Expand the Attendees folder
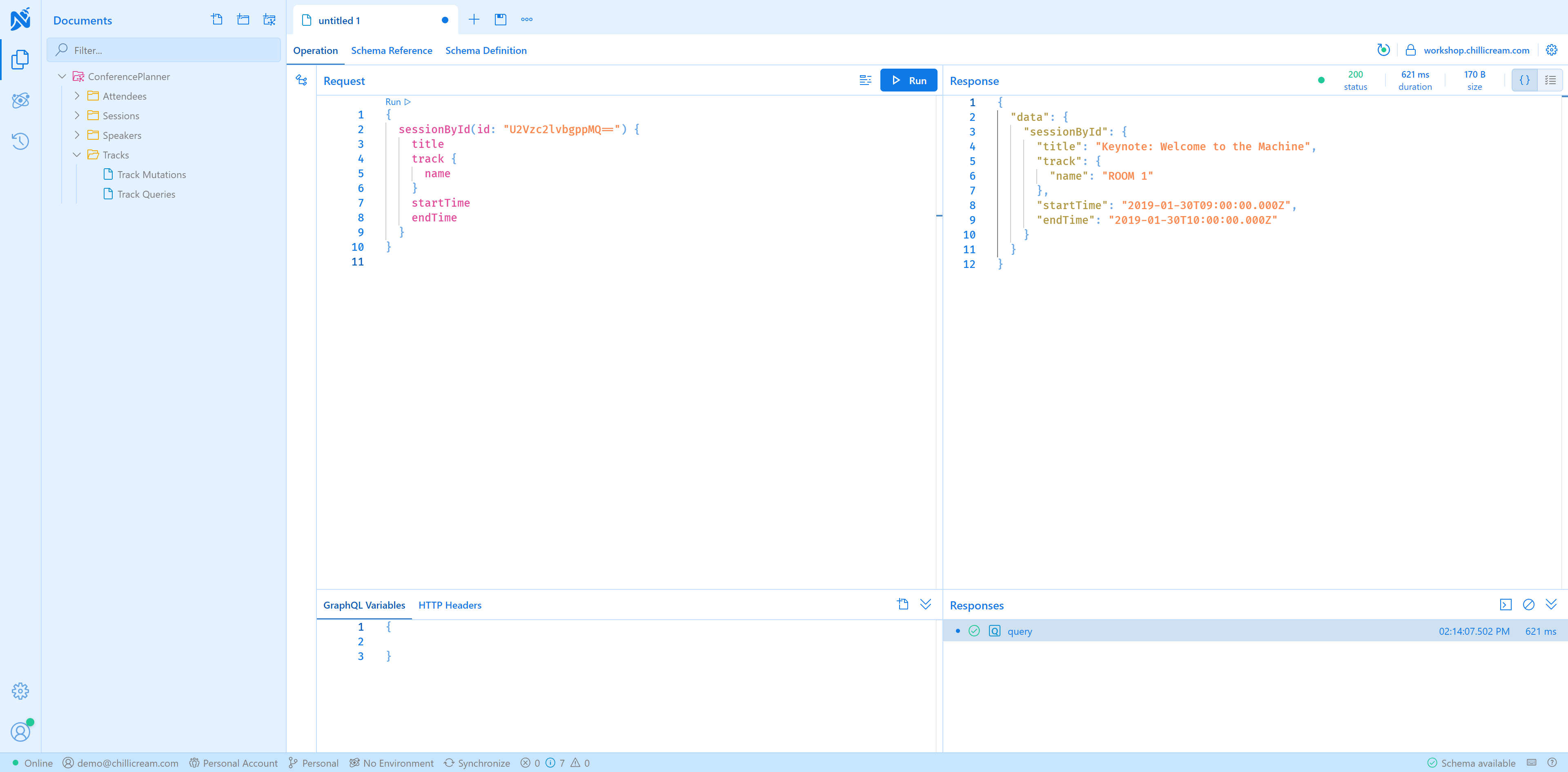This screenshot has height=772, width=1568. (77, 96)
